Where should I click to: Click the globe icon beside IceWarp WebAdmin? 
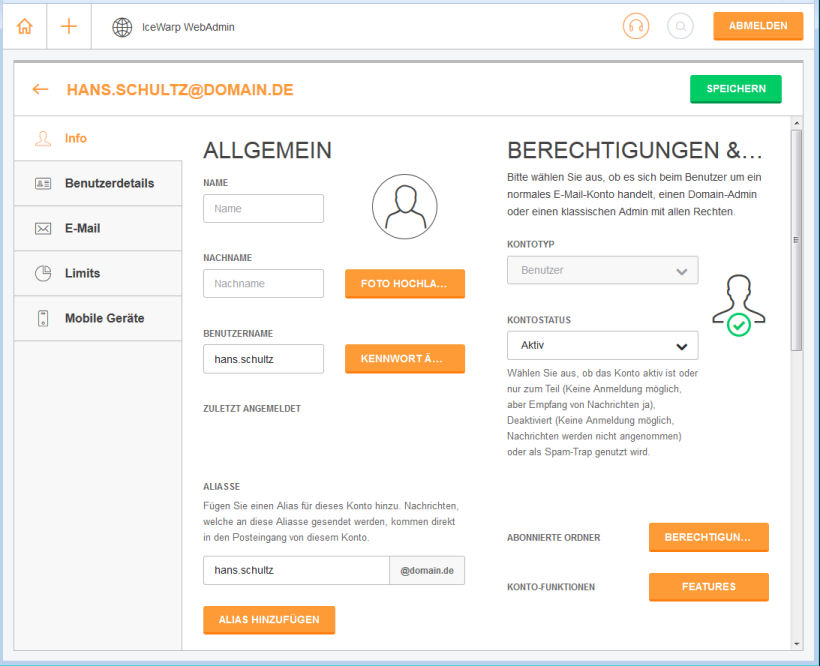pos(122,27)
